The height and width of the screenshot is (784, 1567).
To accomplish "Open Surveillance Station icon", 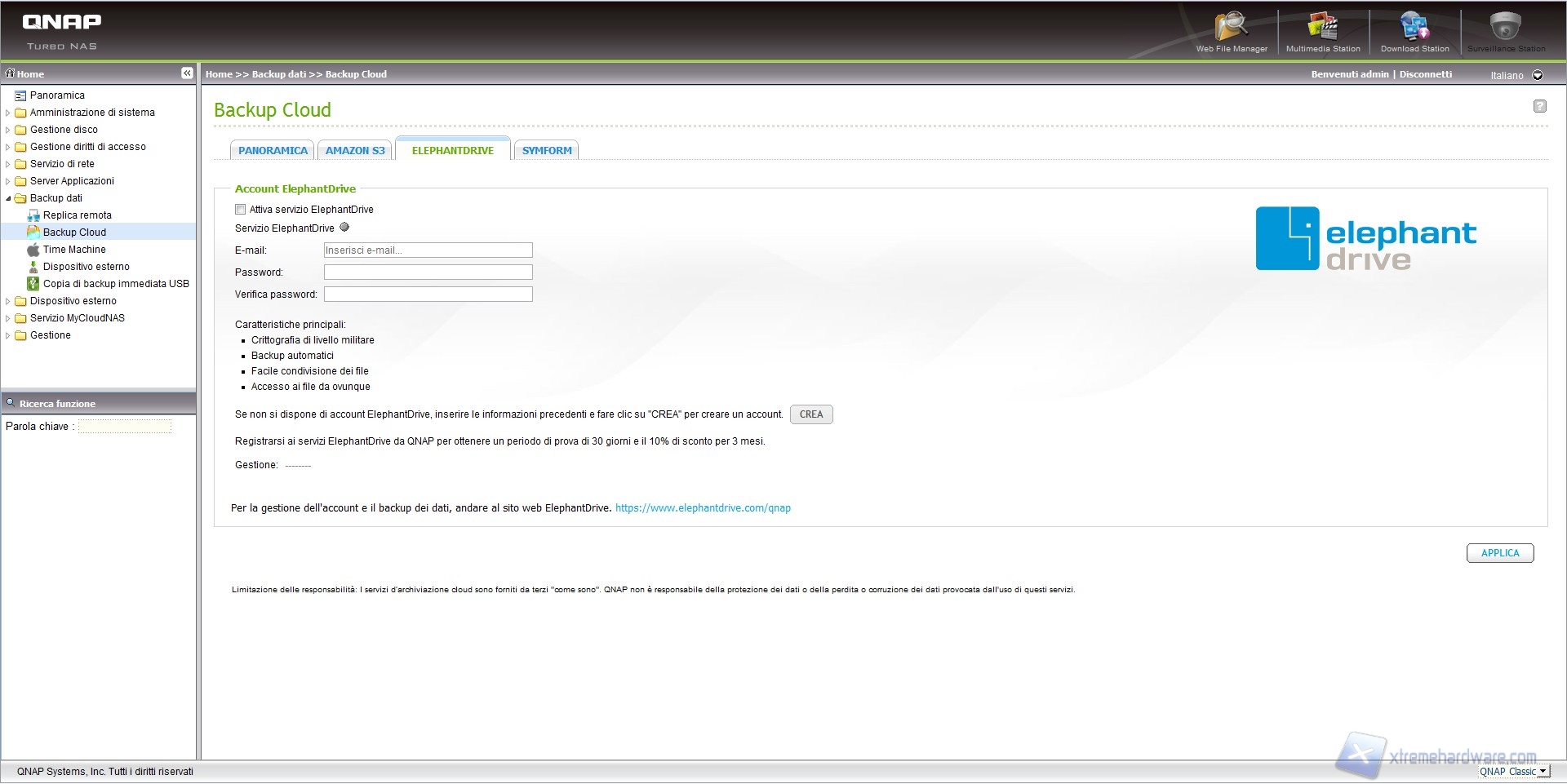I will pyautogui.click(x=1505, y=29).
